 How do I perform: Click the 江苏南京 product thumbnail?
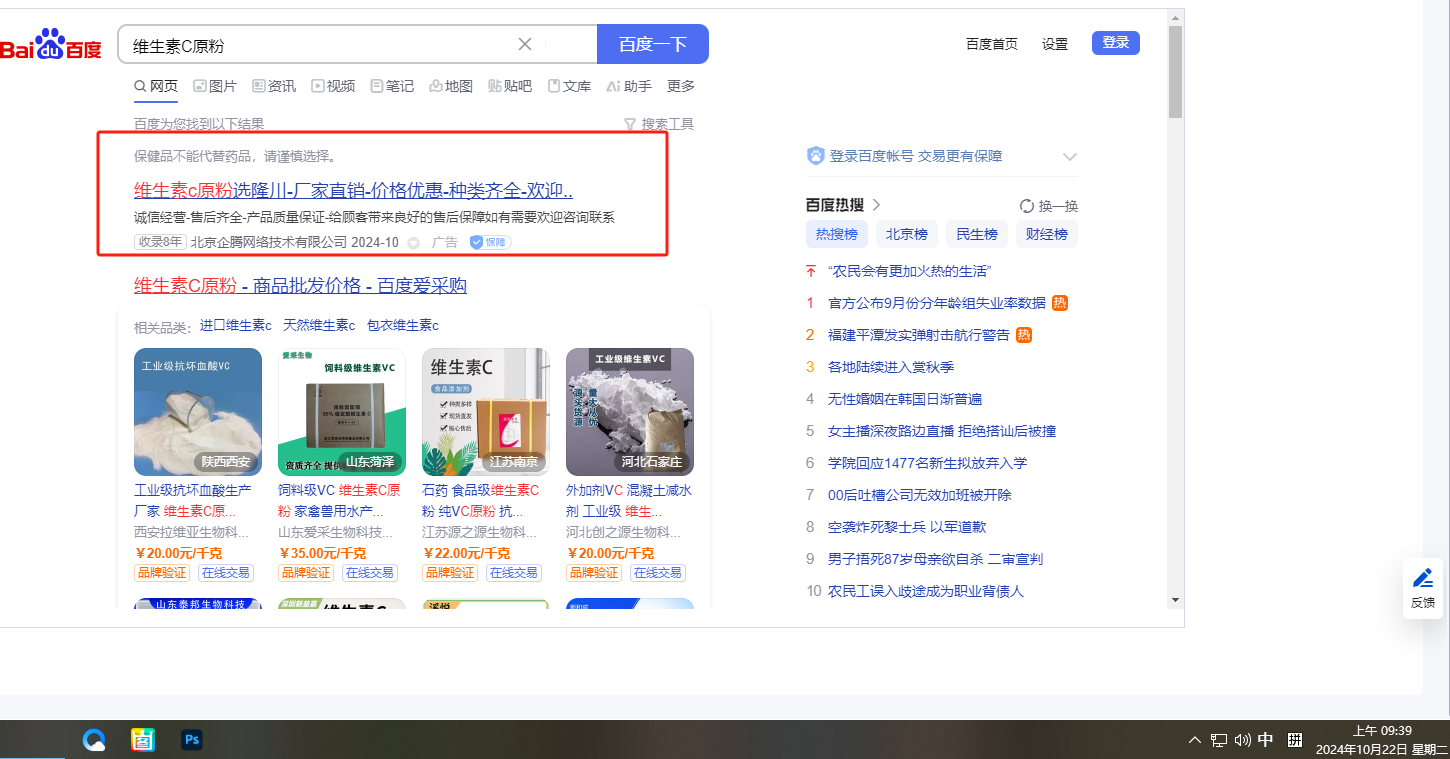point(486,412)
